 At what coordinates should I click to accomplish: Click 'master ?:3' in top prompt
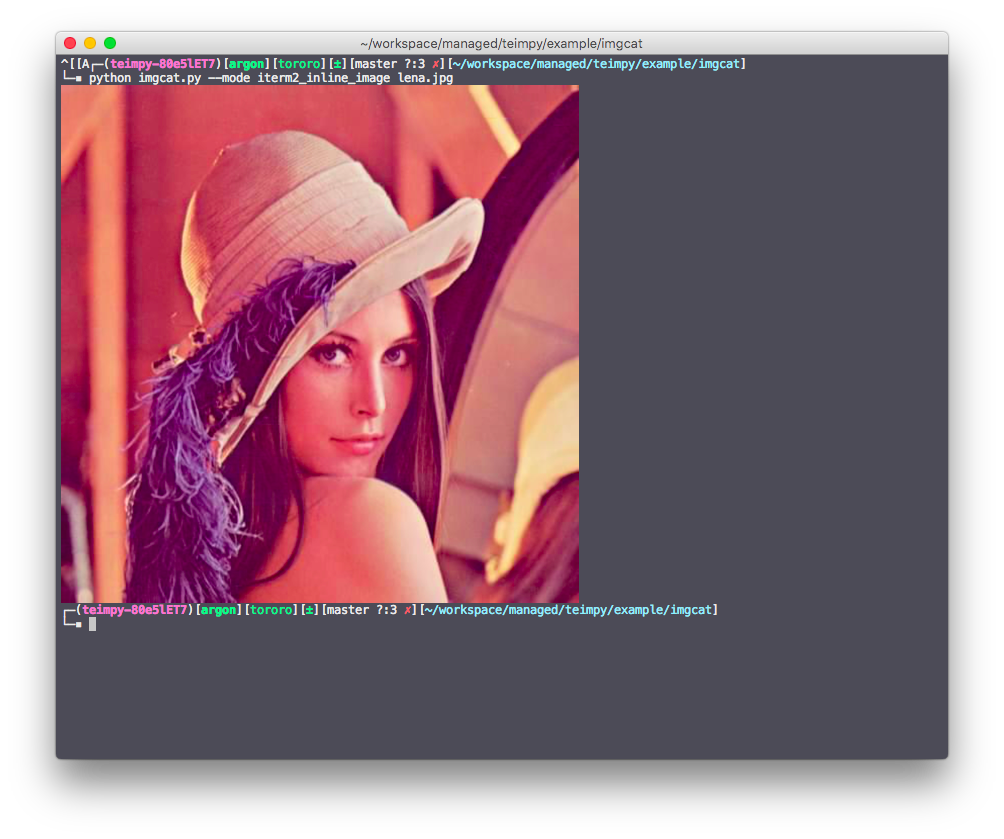(x=391, y=64)
